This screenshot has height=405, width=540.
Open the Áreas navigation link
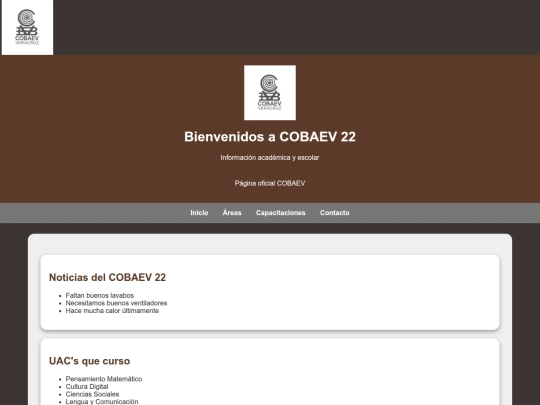click(232, 213)
